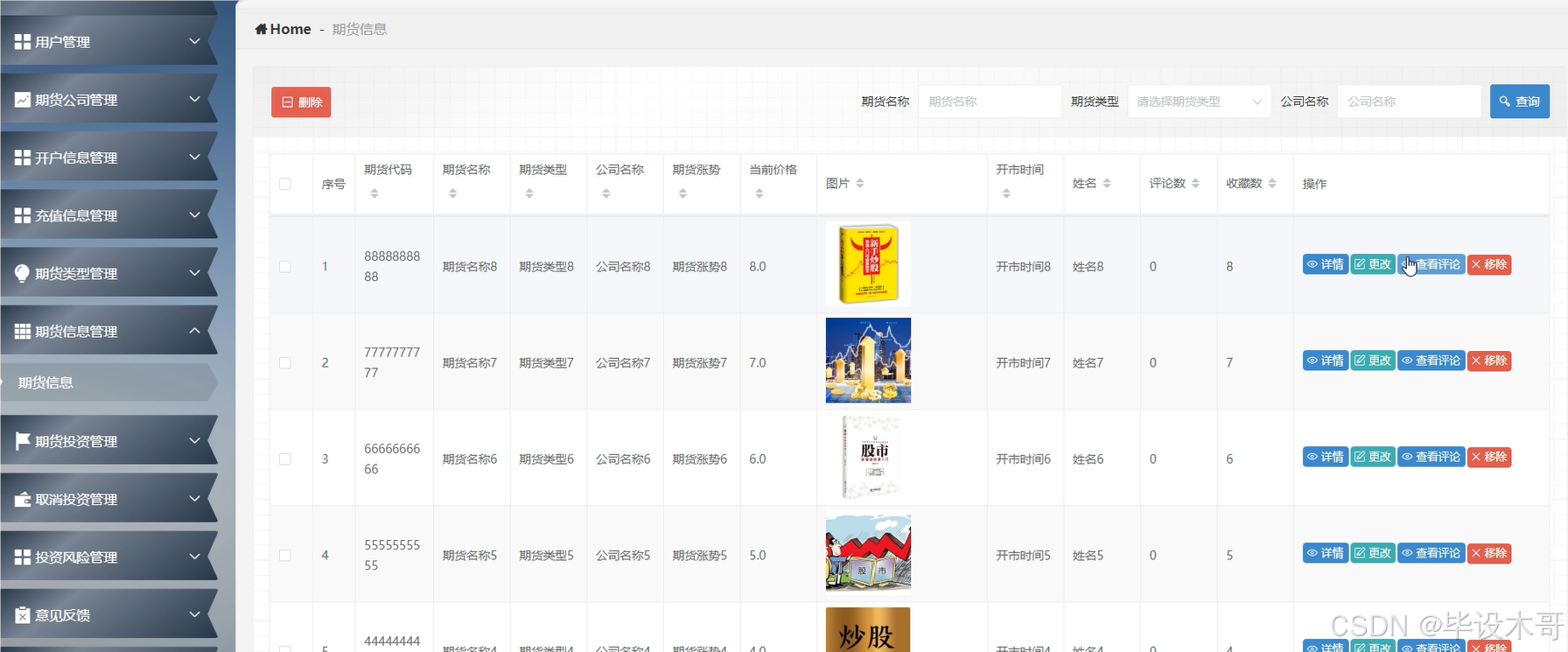Sort by 开市时间 column arrows
The image size is (1568, 652).
click(1006, 193)
